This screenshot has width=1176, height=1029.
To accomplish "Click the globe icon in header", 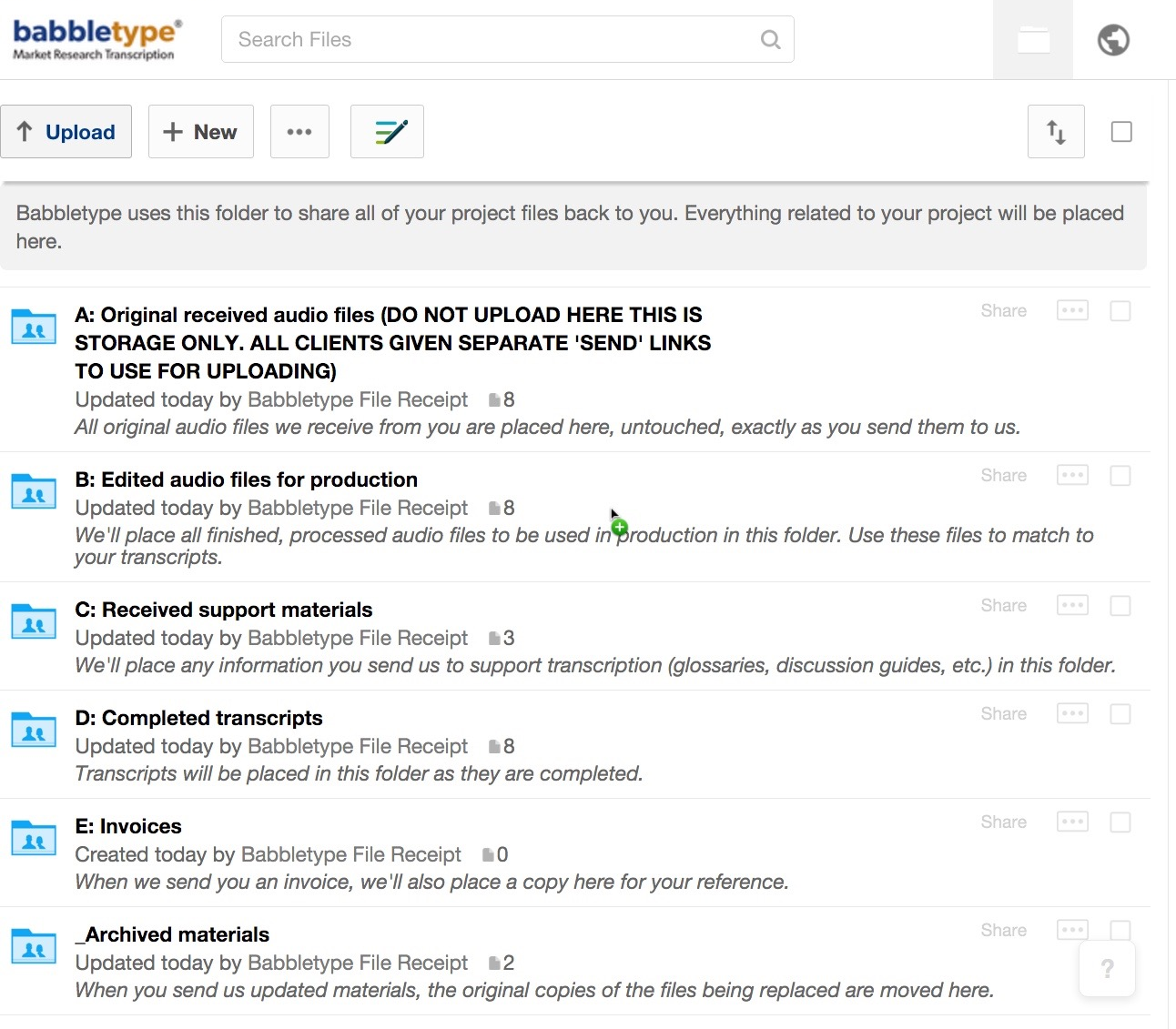I will [x=1113, y=40].
